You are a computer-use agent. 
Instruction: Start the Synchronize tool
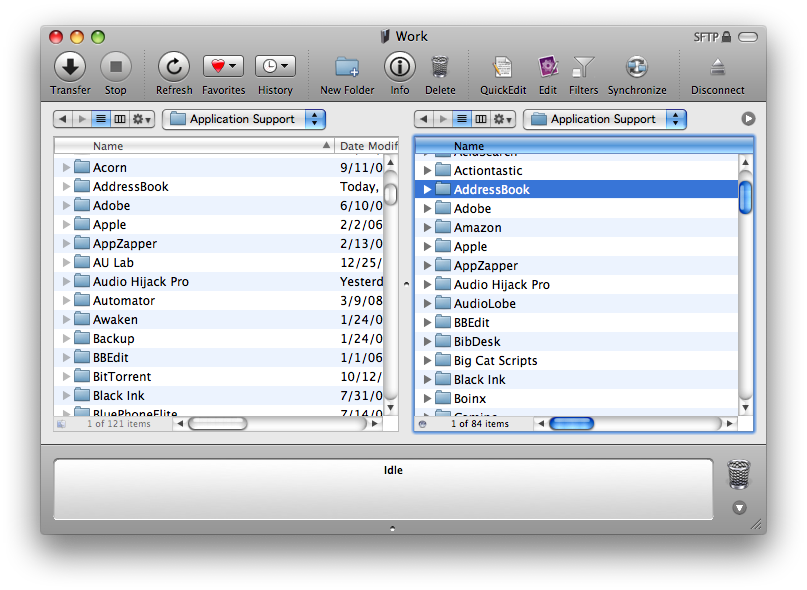(x=637, y=67)
